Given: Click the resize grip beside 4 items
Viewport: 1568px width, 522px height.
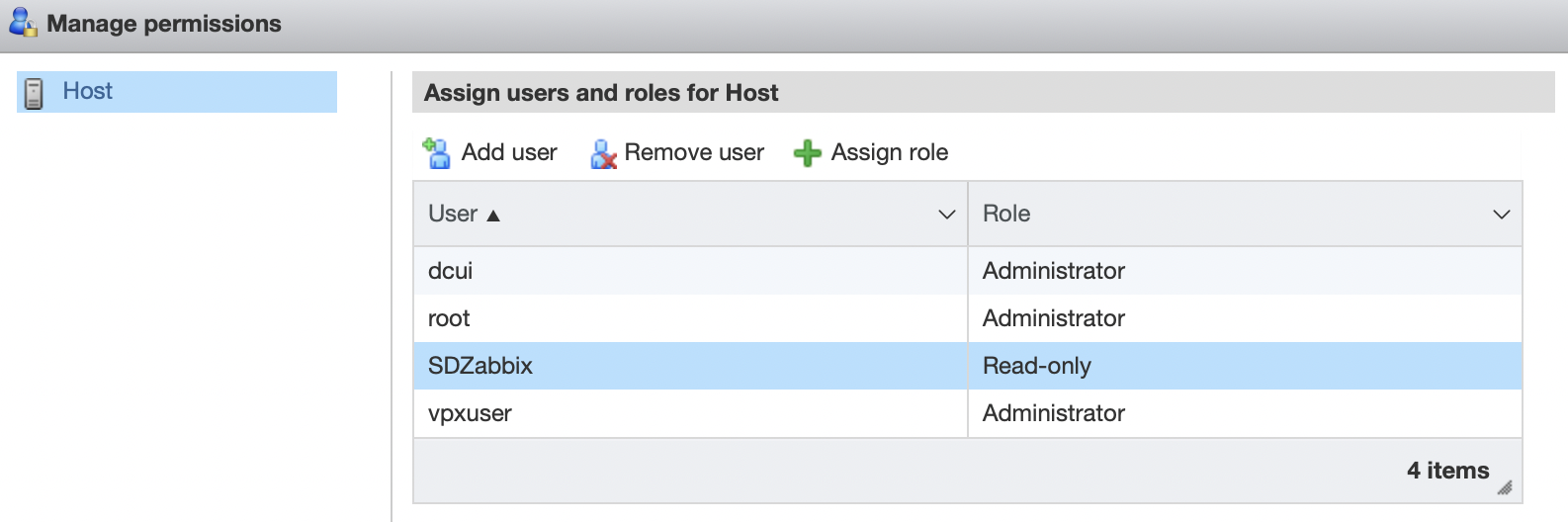Looking at the screenshot, I should point(1504,486).
